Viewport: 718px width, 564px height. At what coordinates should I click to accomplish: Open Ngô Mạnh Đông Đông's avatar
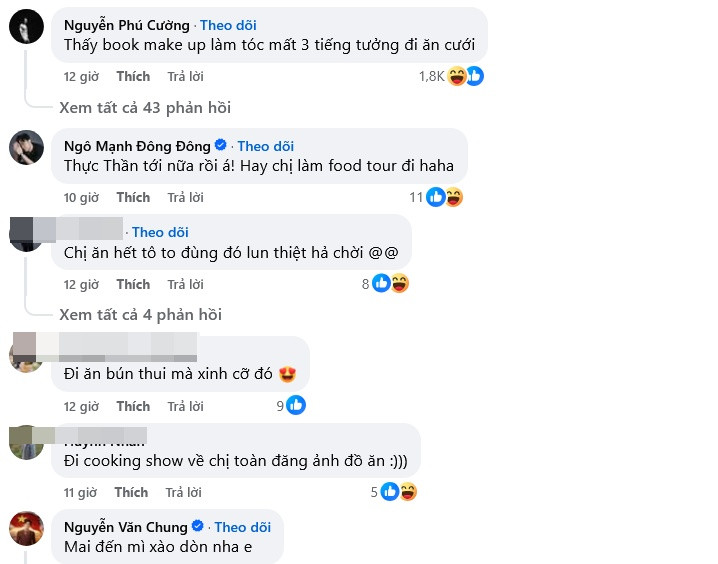[25, 148]
